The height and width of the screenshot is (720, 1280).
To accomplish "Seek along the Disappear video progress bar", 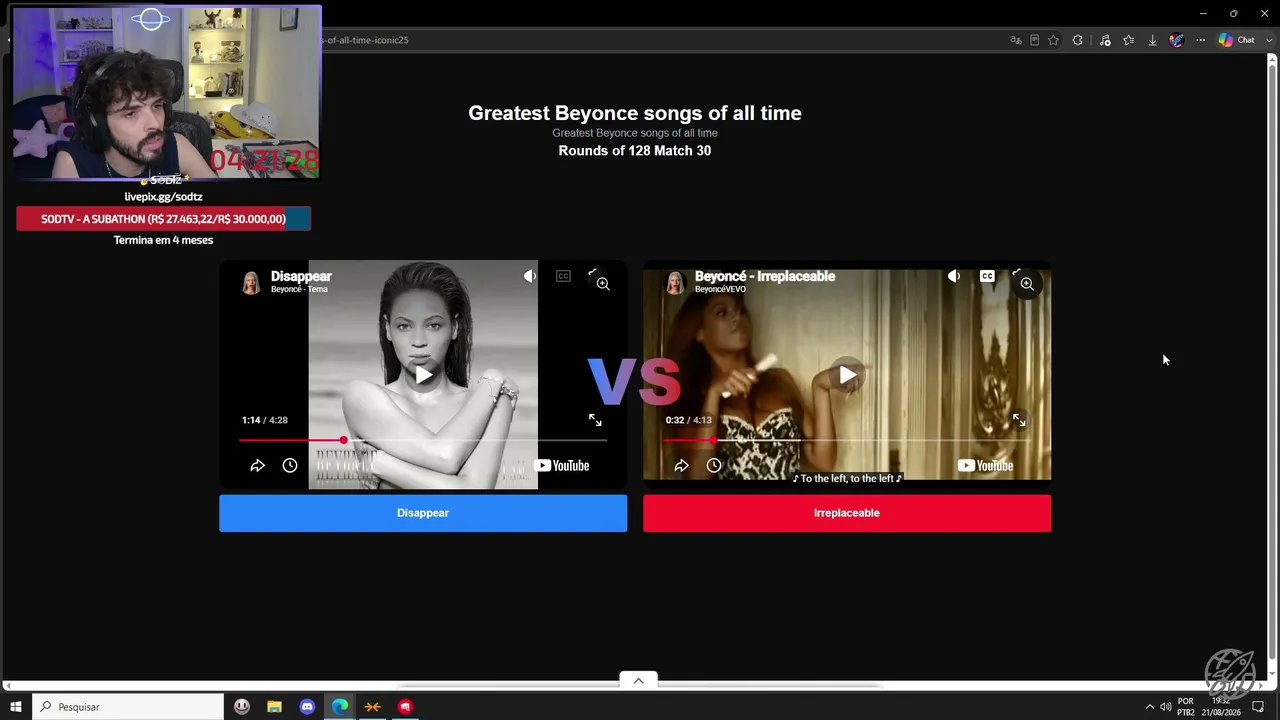I will pyautogui.click(x=423, y=440).
